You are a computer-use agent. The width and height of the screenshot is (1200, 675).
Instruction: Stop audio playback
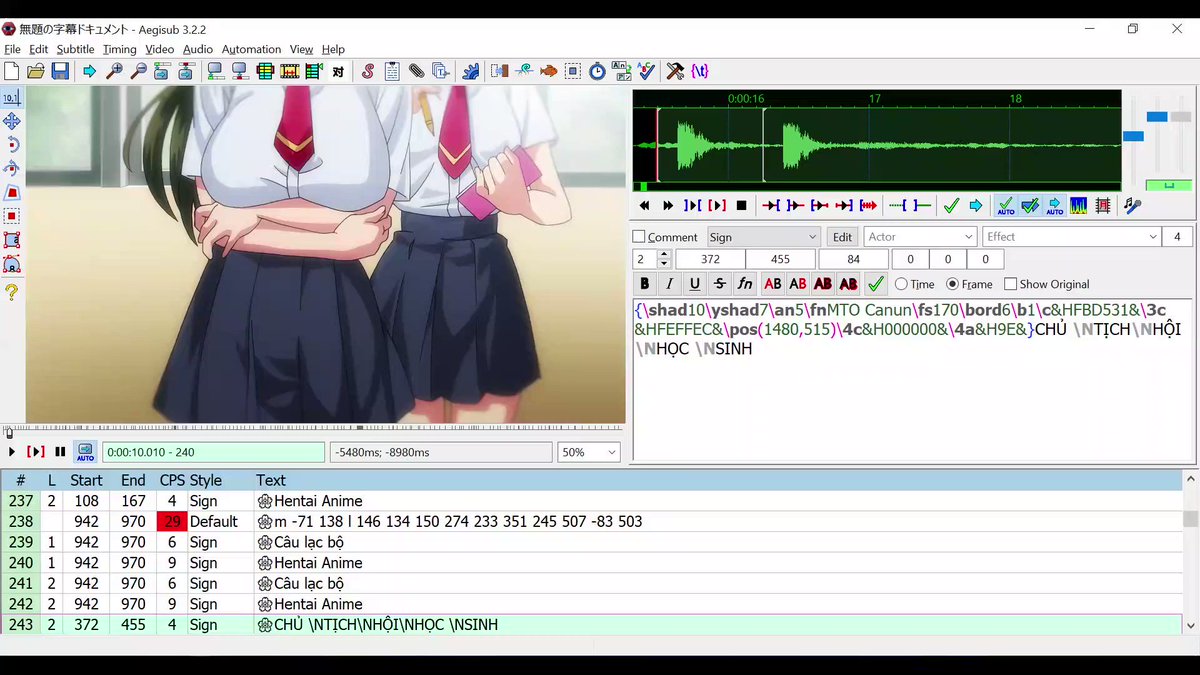point(741,205)
